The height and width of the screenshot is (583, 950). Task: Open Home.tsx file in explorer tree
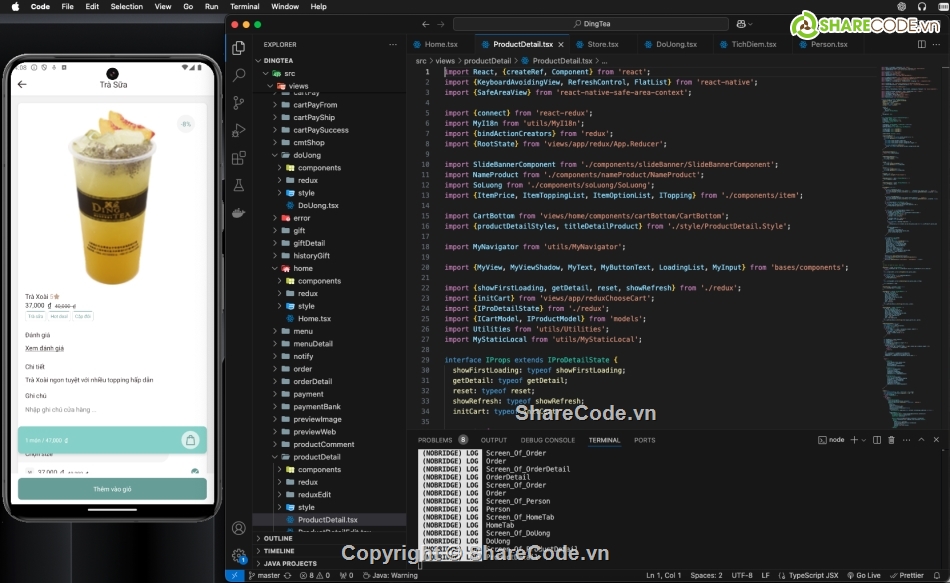[330, 318]
